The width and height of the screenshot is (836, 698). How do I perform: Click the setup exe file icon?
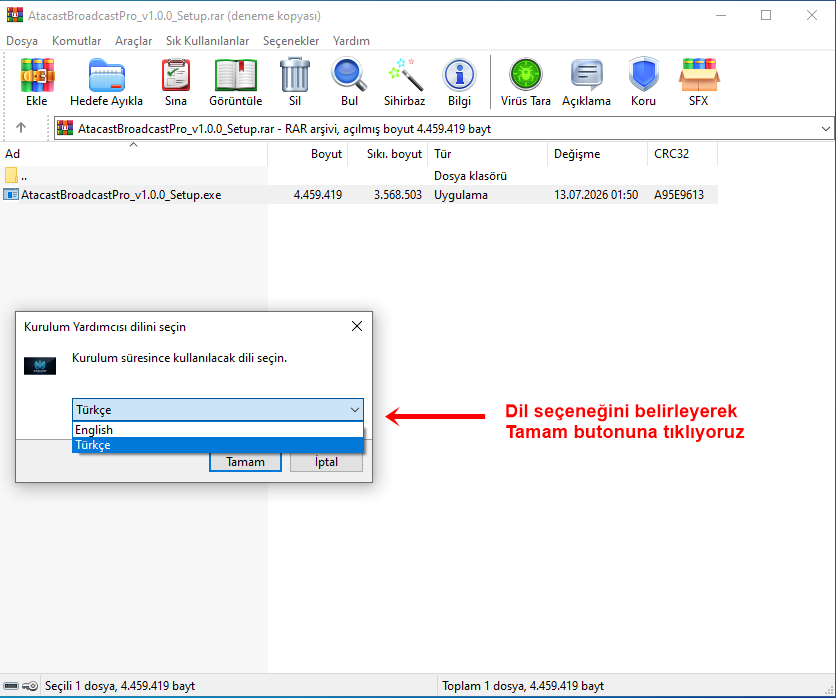[11, 195]
